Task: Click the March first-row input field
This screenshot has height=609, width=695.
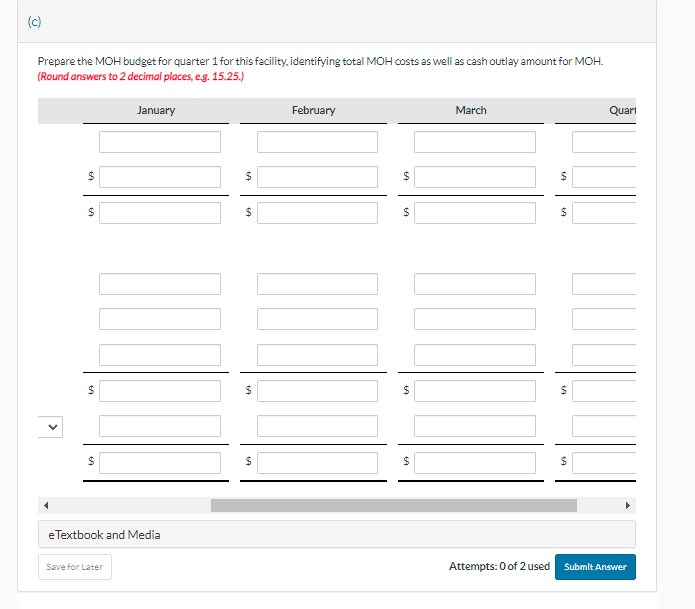Action: click(x=475, y=142)
